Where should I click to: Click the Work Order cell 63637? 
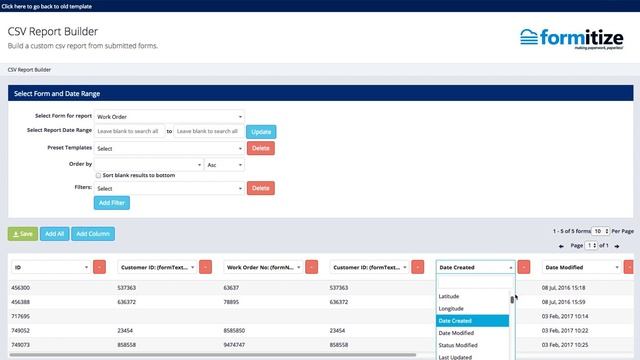231,288
